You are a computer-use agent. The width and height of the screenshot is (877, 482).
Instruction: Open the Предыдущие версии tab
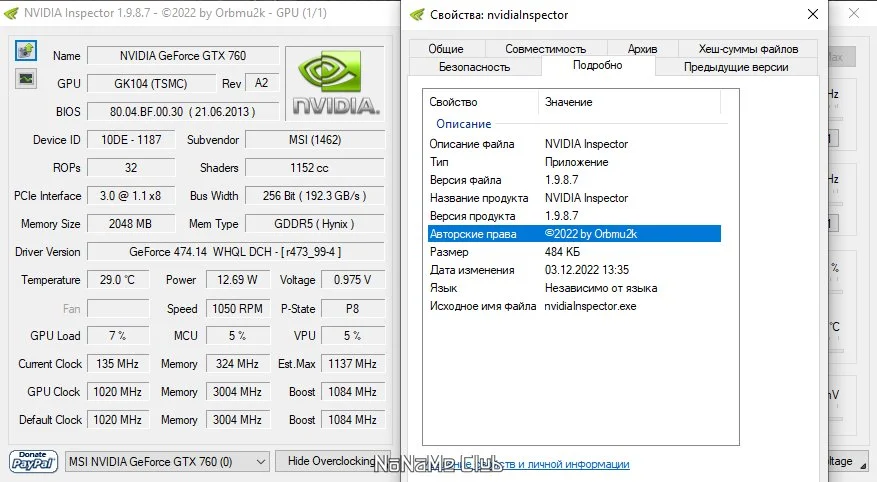(736, 67)
